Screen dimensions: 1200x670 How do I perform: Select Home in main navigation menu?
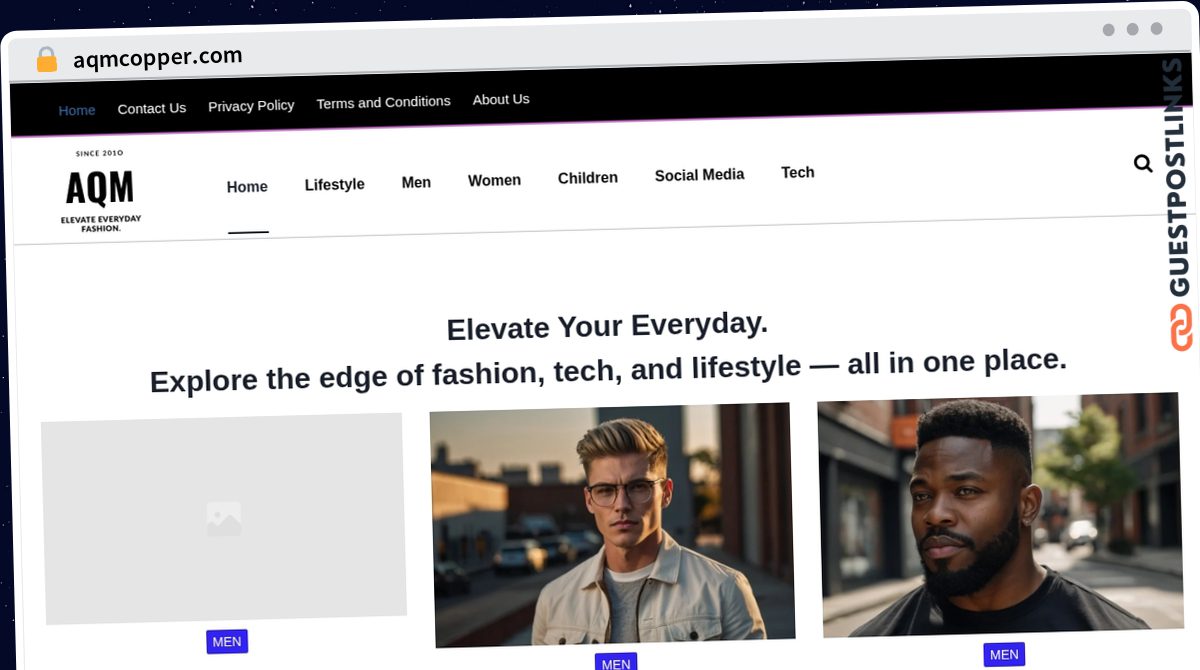click(x=247, y=187)
